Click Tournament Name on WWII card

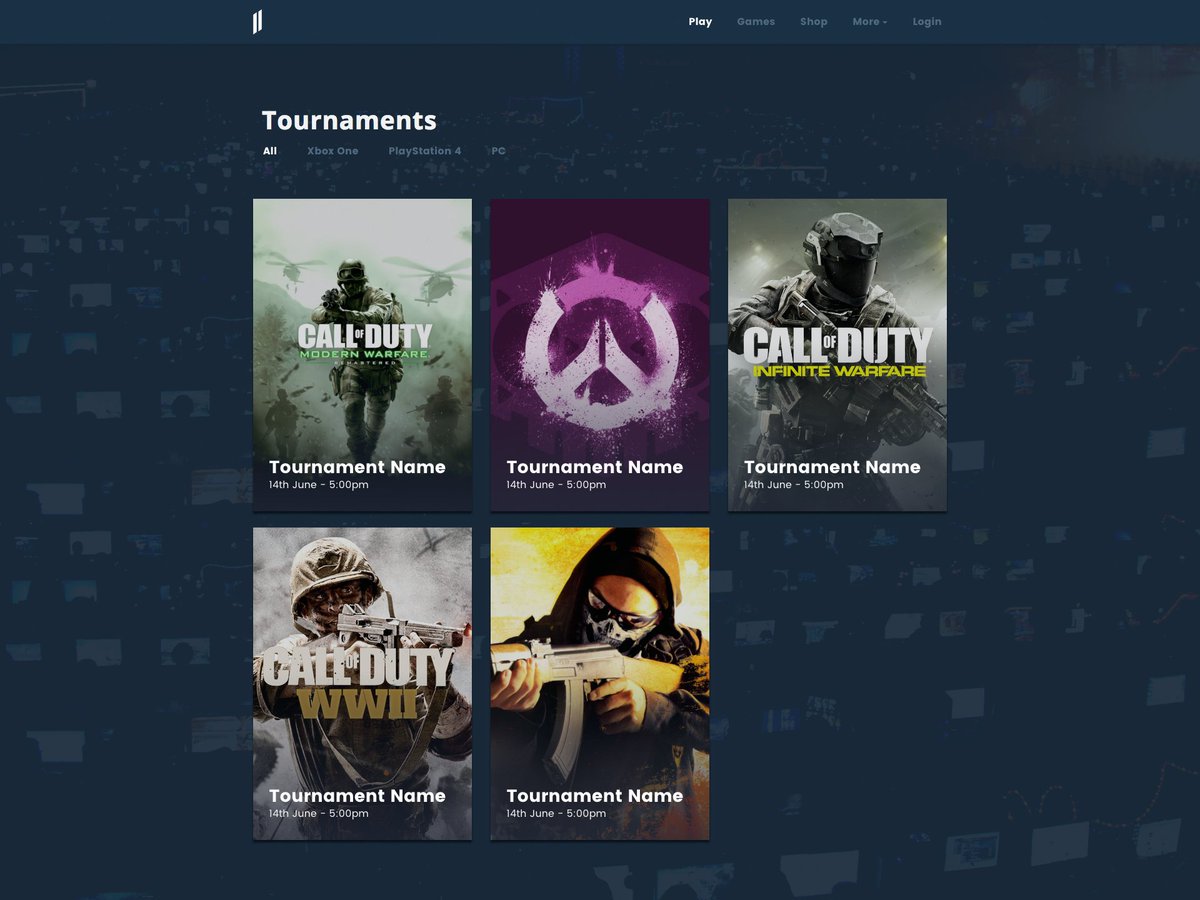tap(357, 796)
